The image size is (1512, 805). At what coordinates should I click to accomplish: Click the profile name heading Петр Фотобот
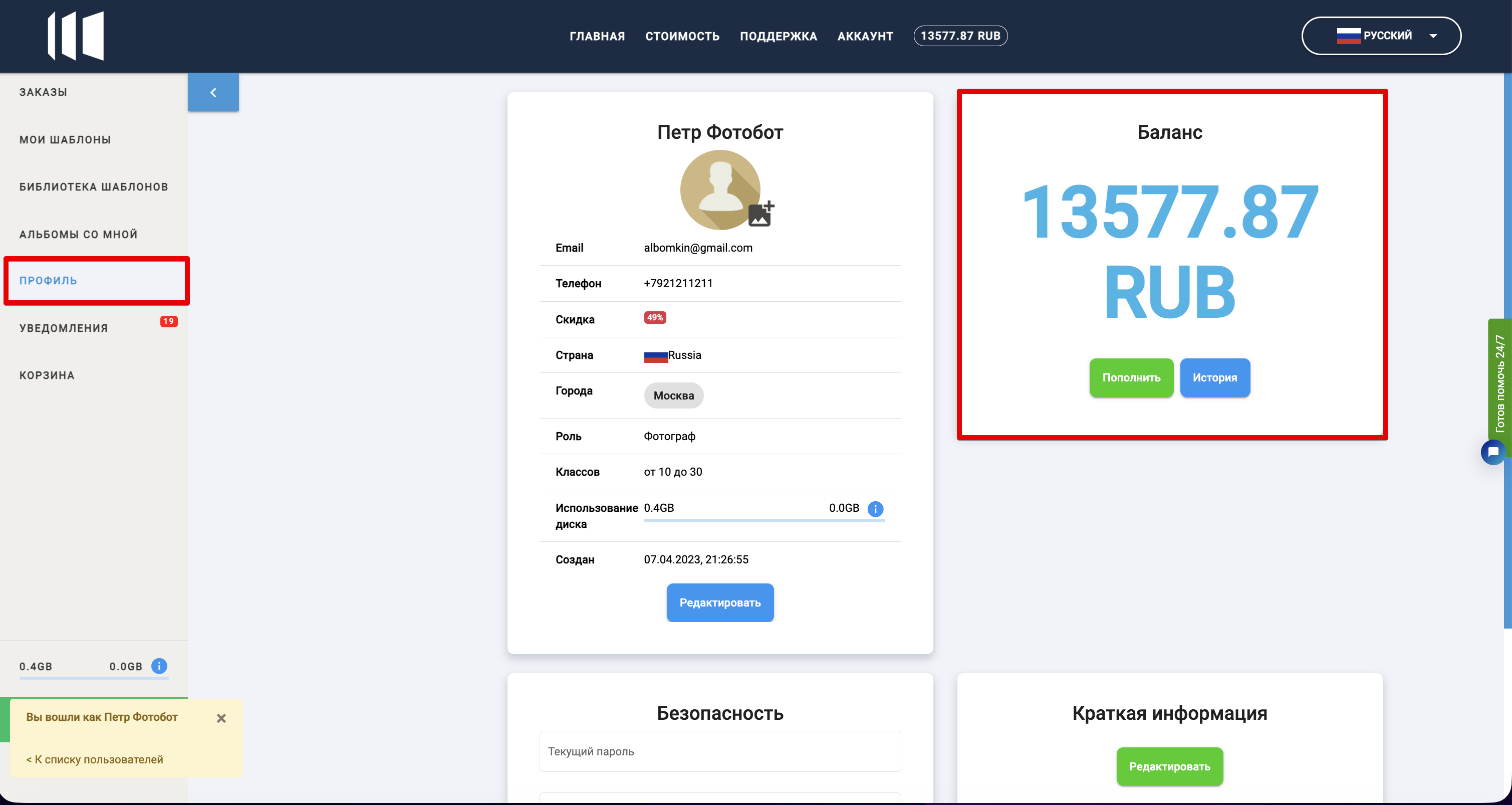click(719, 132)
